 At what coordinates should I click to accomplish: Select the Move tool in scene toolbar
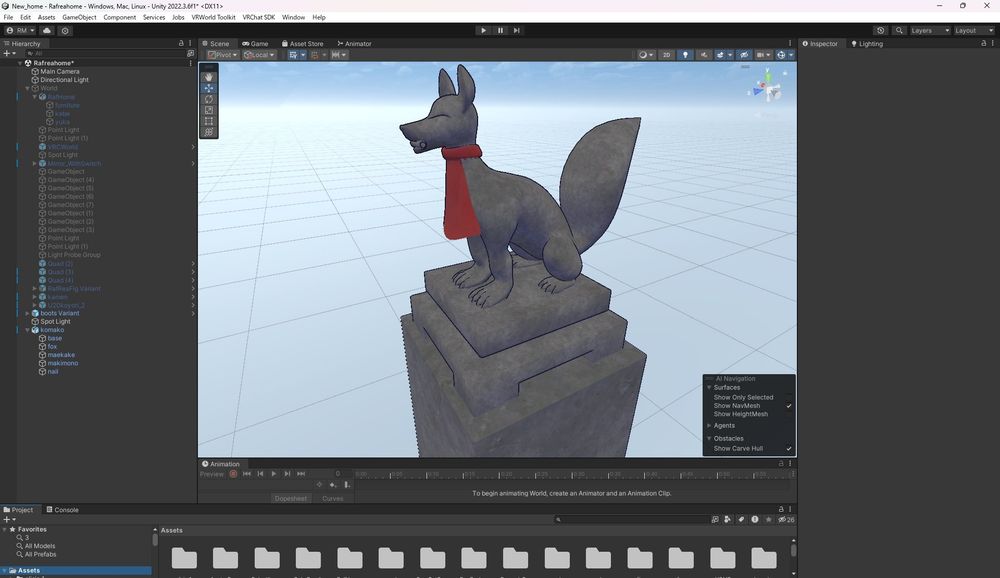209,88
